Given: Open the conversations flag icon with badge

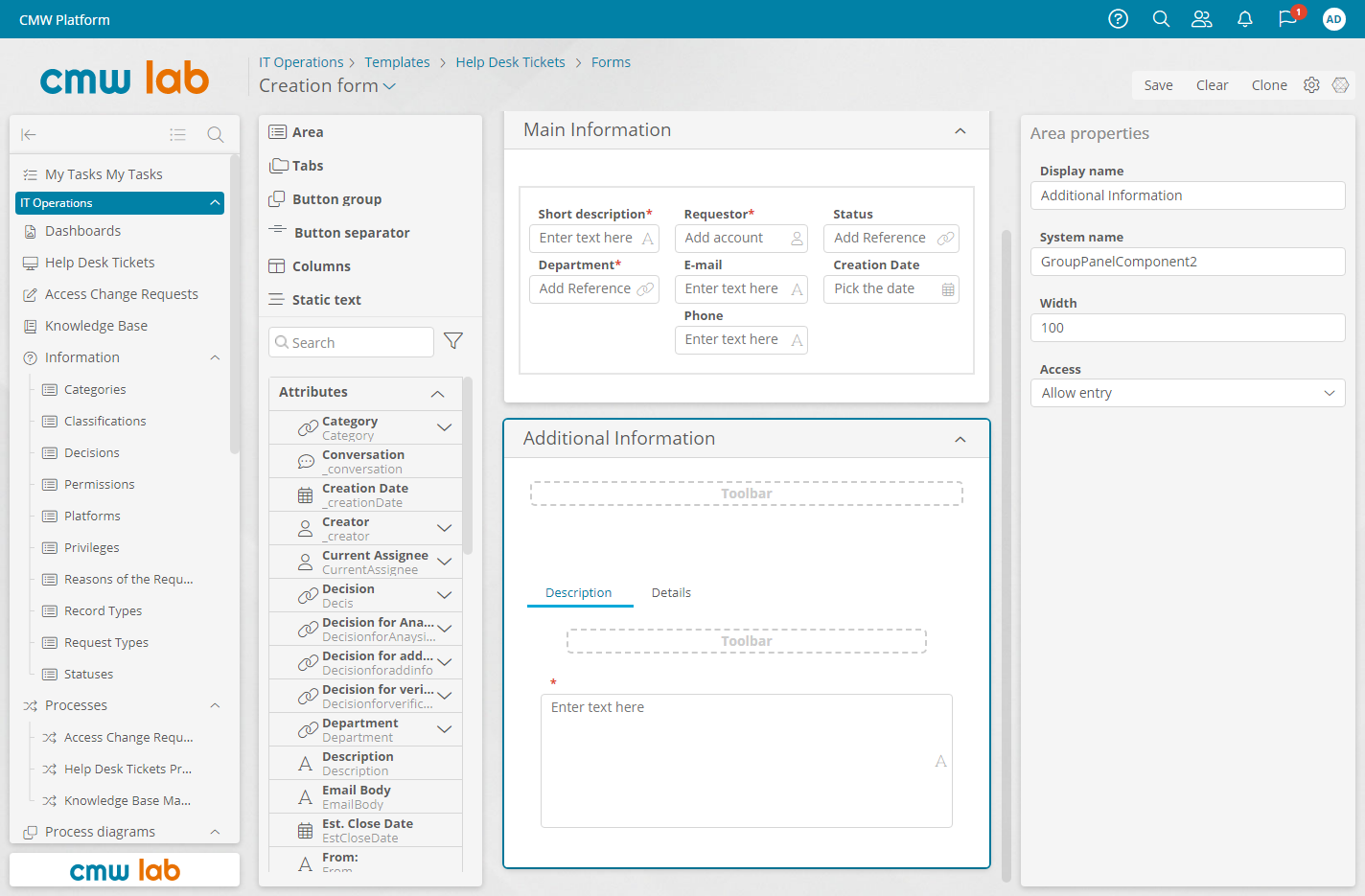Looking at the screenshot, I should (1288, 19).
